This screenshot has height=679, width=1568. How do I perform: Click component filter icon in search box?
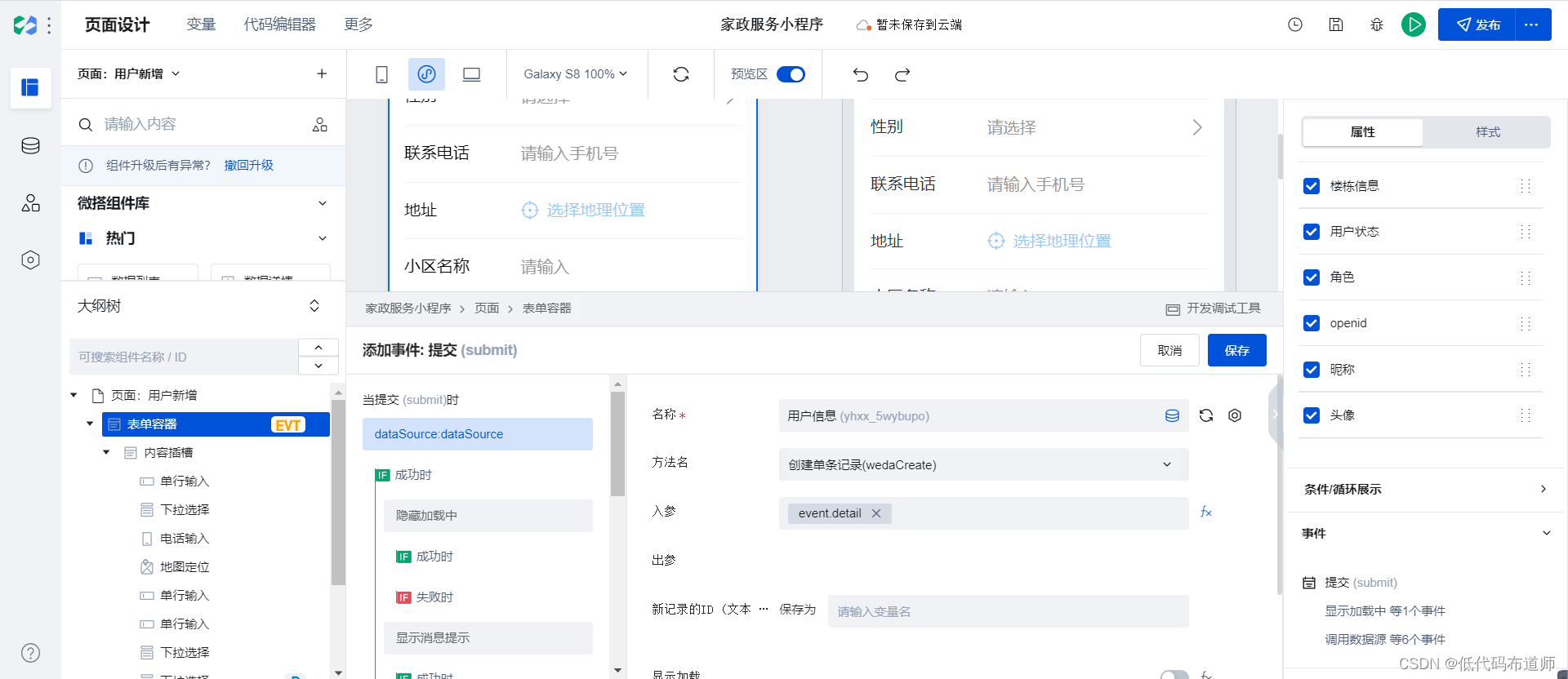(319, 124)
